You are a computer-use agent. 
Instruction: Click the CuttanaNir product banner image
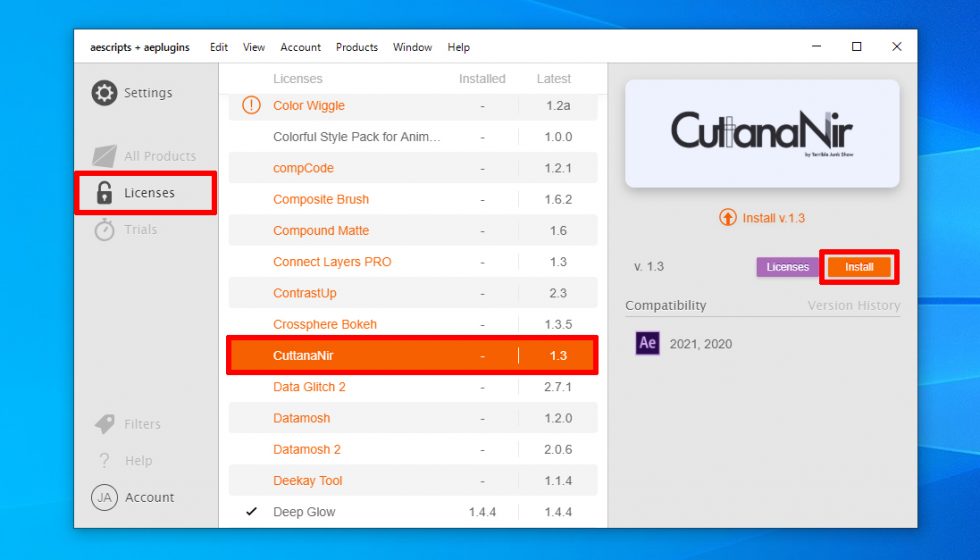pos(762,133)
